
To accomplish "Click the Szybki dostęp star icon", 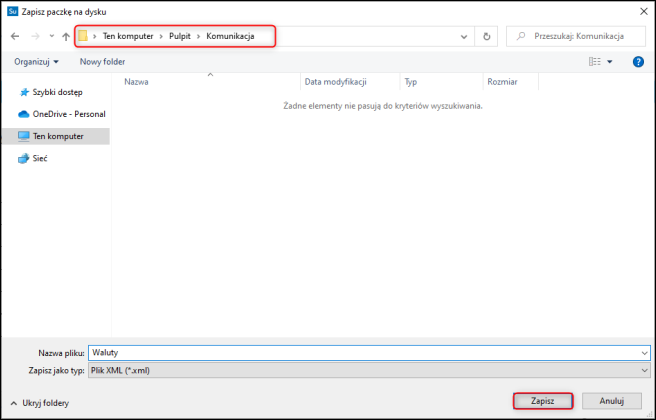I will click(x=24, y=92).
